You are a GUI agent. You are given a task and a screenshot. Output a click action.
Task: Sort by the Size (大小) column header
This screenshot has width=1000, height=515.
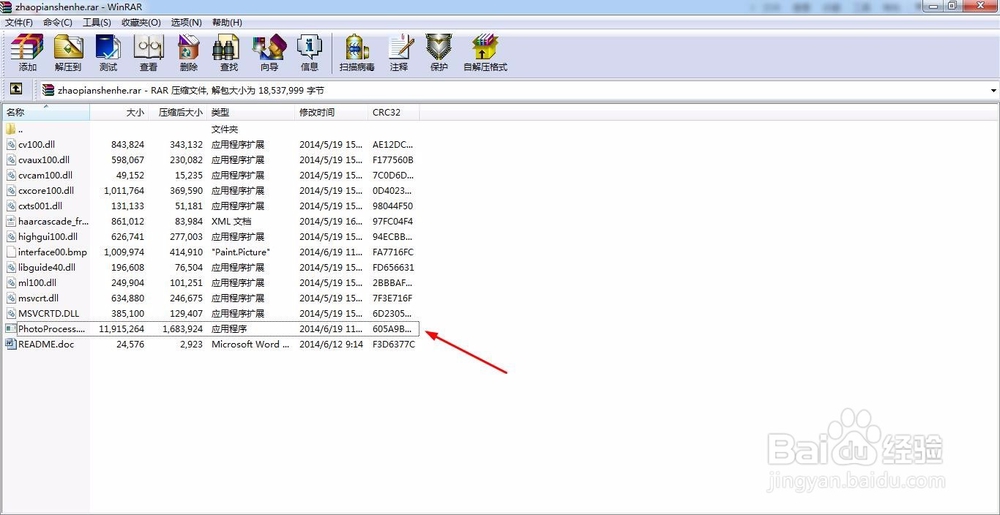coord(119,112)
